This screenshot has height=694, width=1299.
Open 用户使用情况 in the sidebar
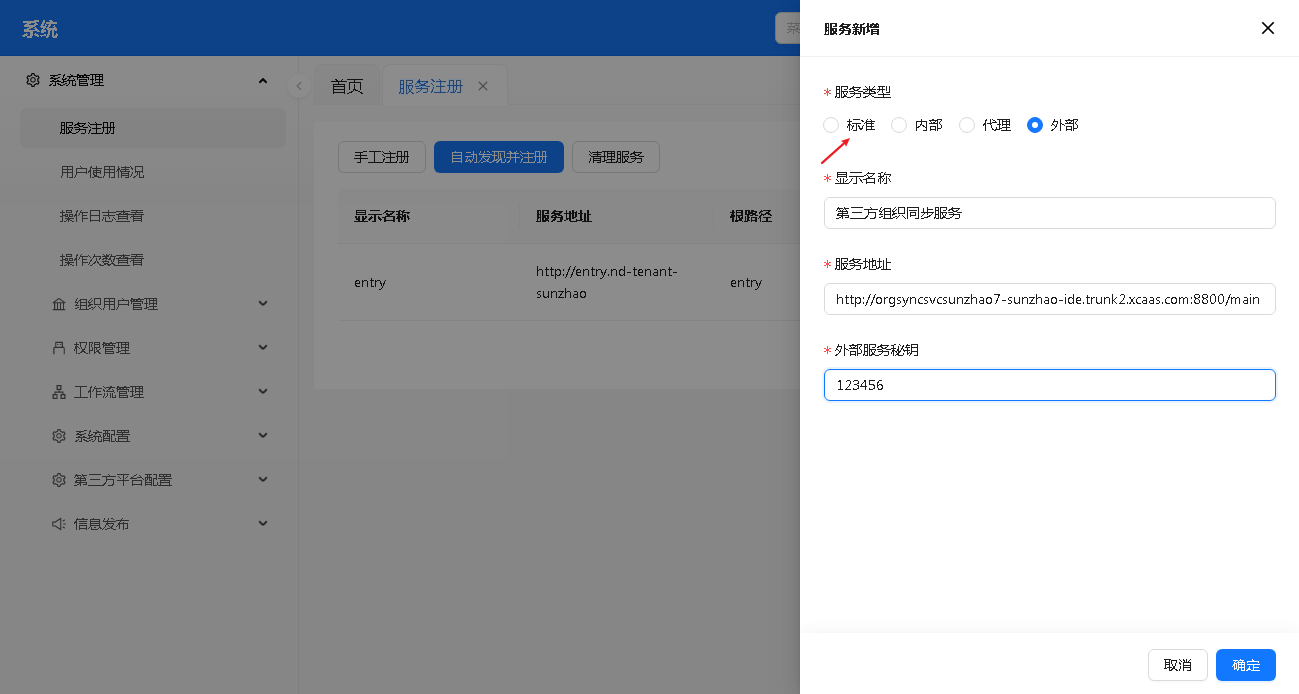(153, 172)
